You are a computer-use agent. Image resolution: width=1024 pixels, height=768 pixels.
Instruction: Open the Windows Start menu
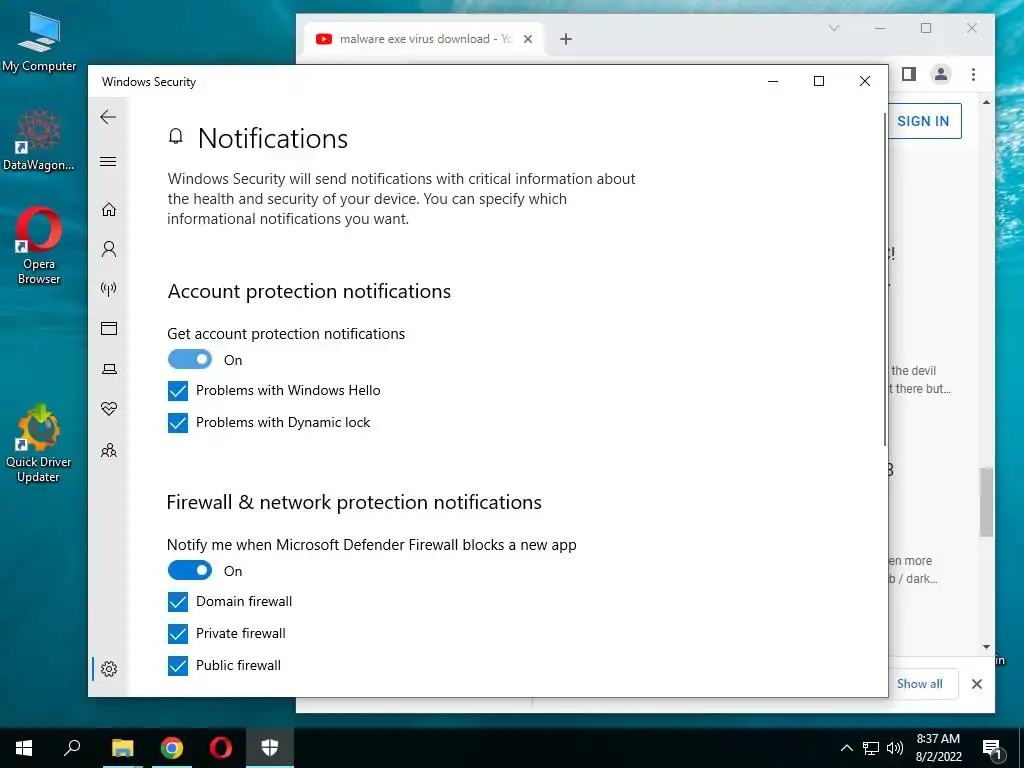pos(24,748)
